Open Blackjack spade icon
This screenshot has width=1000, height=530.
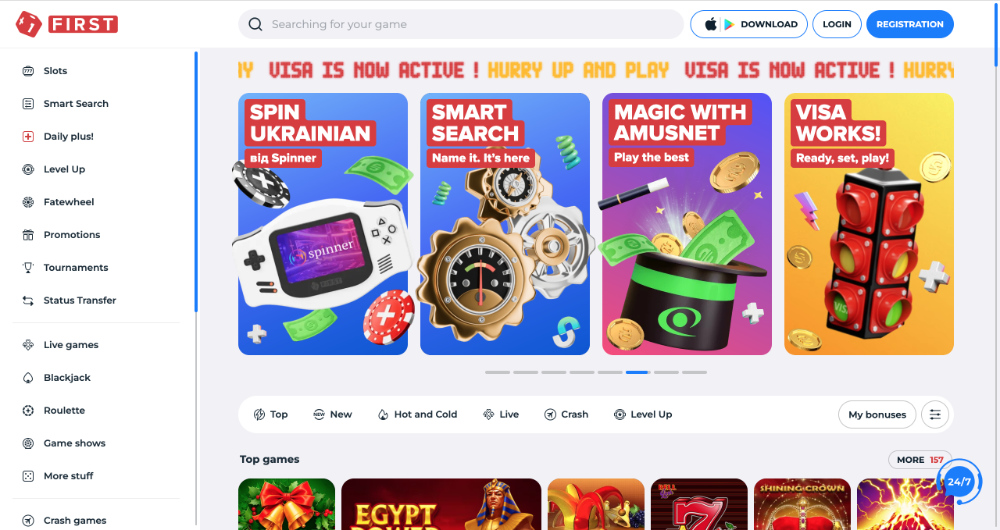[28, 378]
